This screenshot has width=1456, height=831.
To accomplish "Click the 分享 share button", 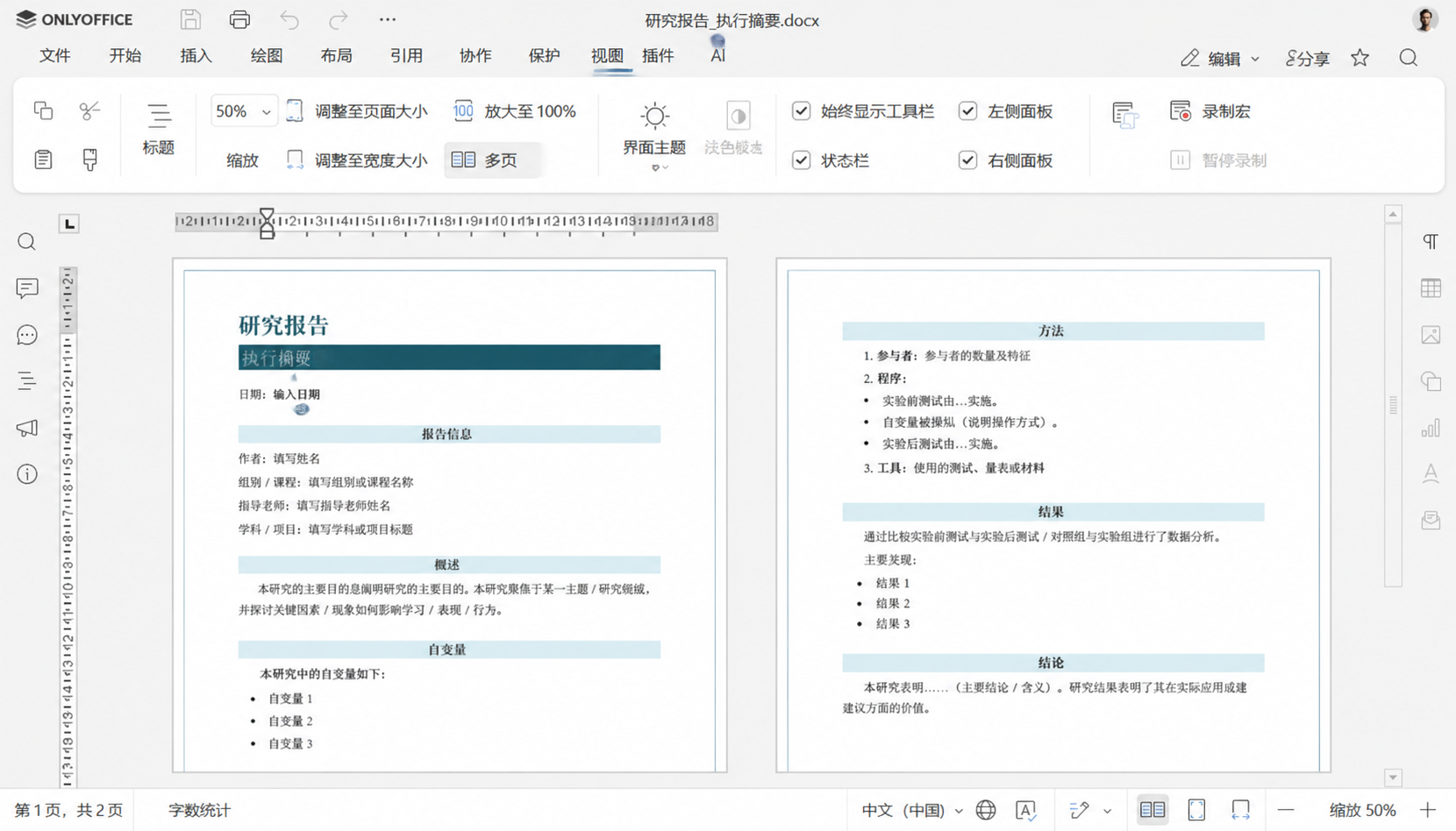I will pyautogui.click(x=1307, y=59).
